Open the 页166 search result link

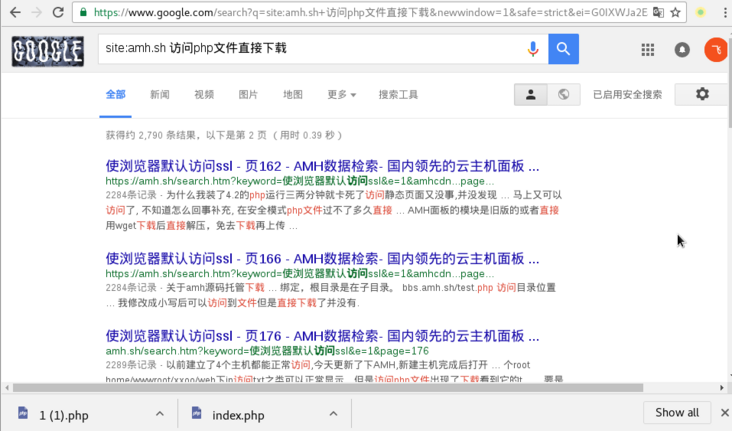(x=323, y=259)
